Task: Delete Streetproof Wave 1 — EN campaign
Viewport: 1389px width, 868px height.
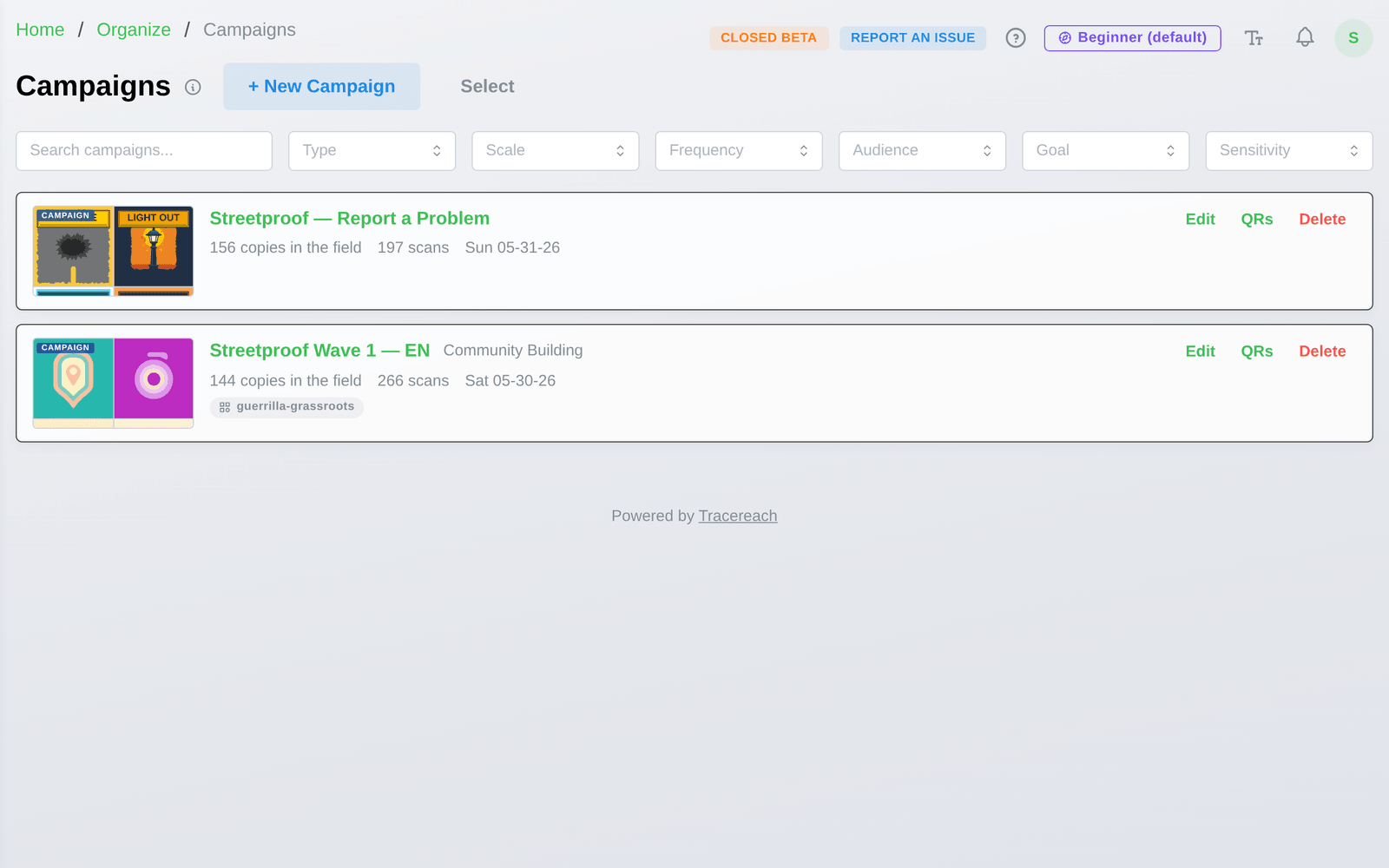Action: point(1322,352)
